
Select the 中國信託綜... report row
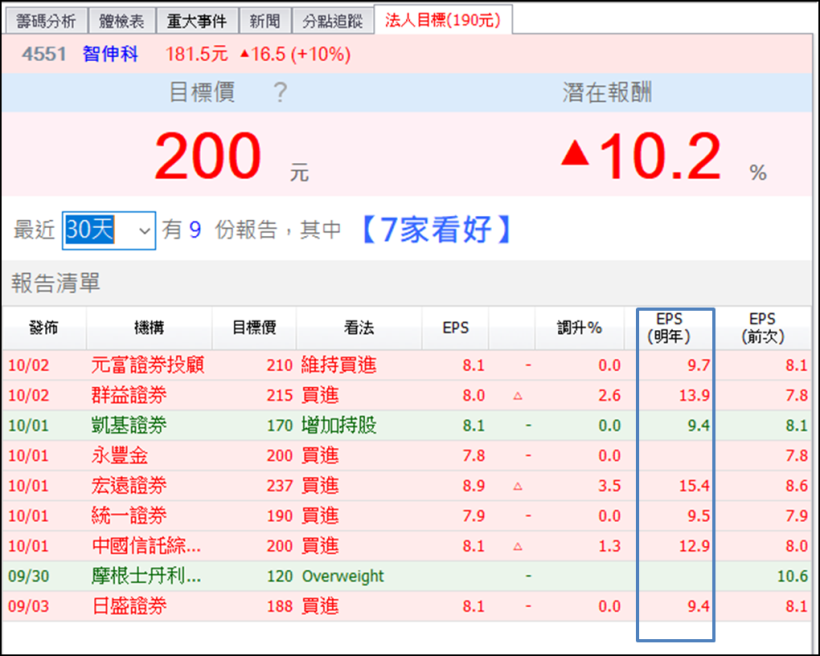tap(407, 546)
